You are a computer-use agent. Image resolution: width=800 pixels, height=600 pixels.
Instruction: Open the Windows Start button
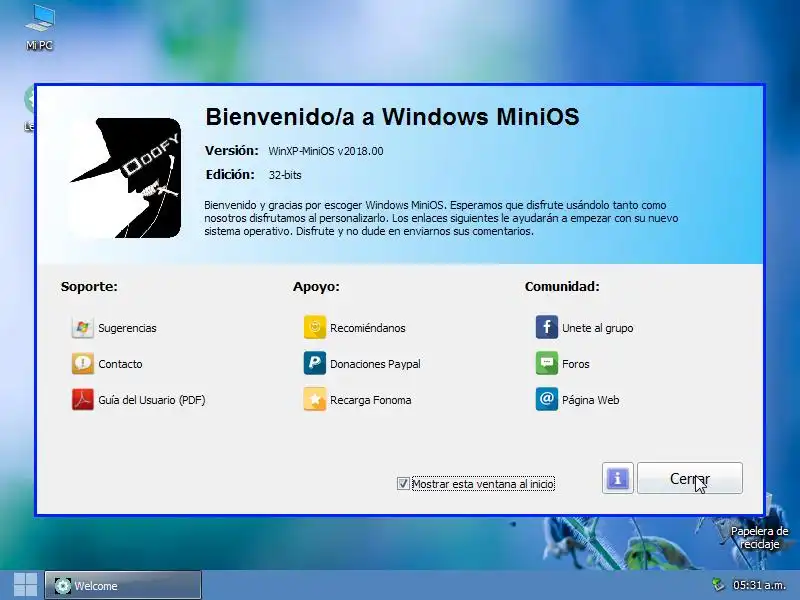tap(25, 585)
